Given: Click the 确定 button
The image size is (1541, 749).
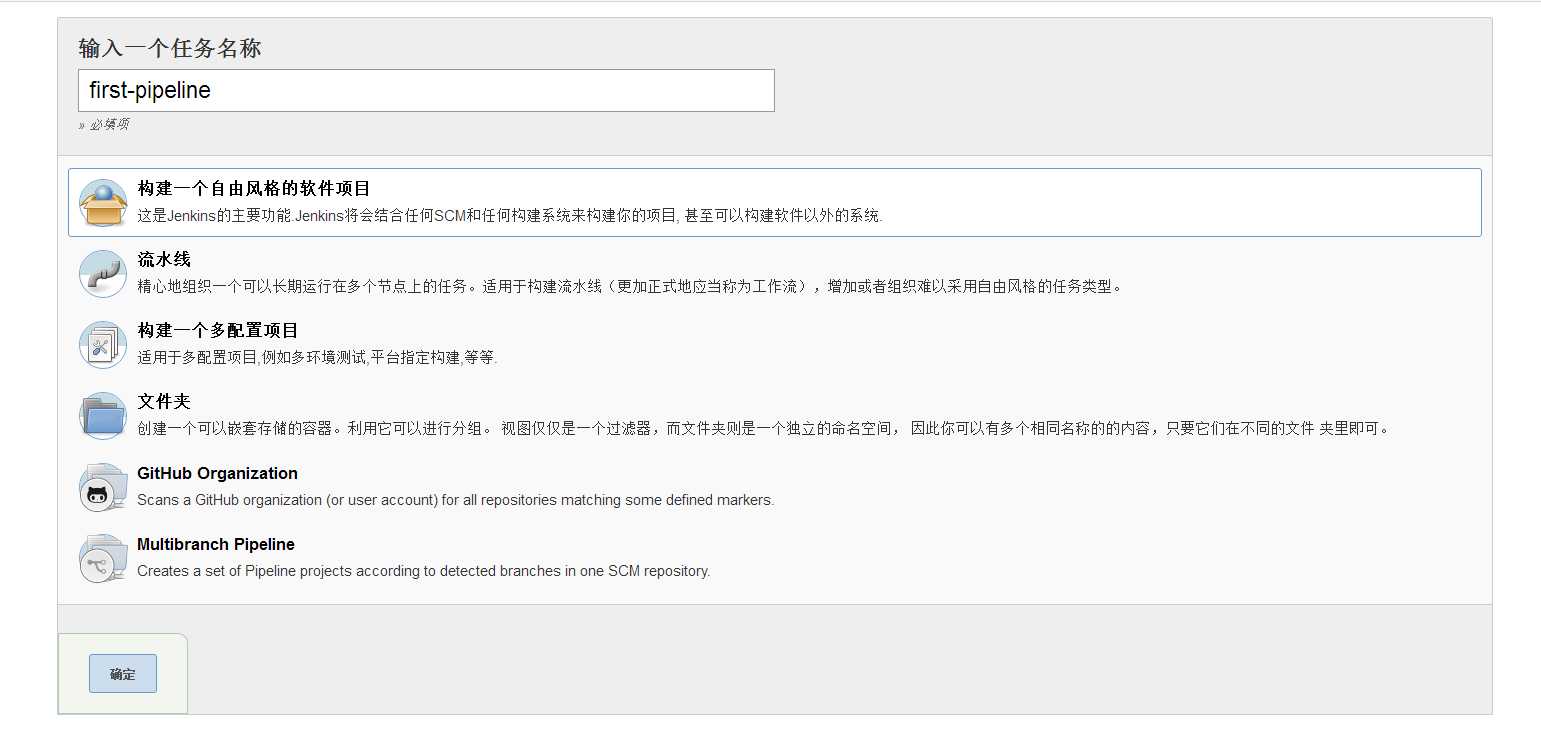Looking at the screenshot, I should click(123, 674).
